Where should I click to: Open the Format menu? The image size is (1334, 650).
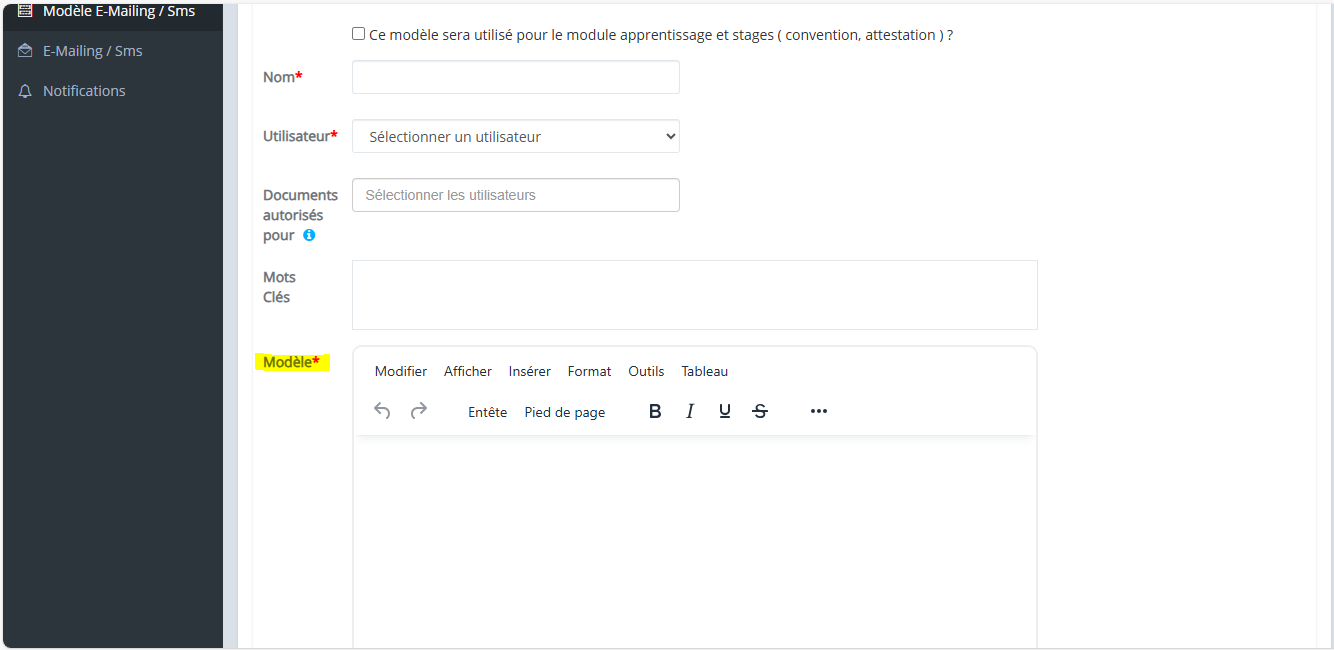pos(589,371)
